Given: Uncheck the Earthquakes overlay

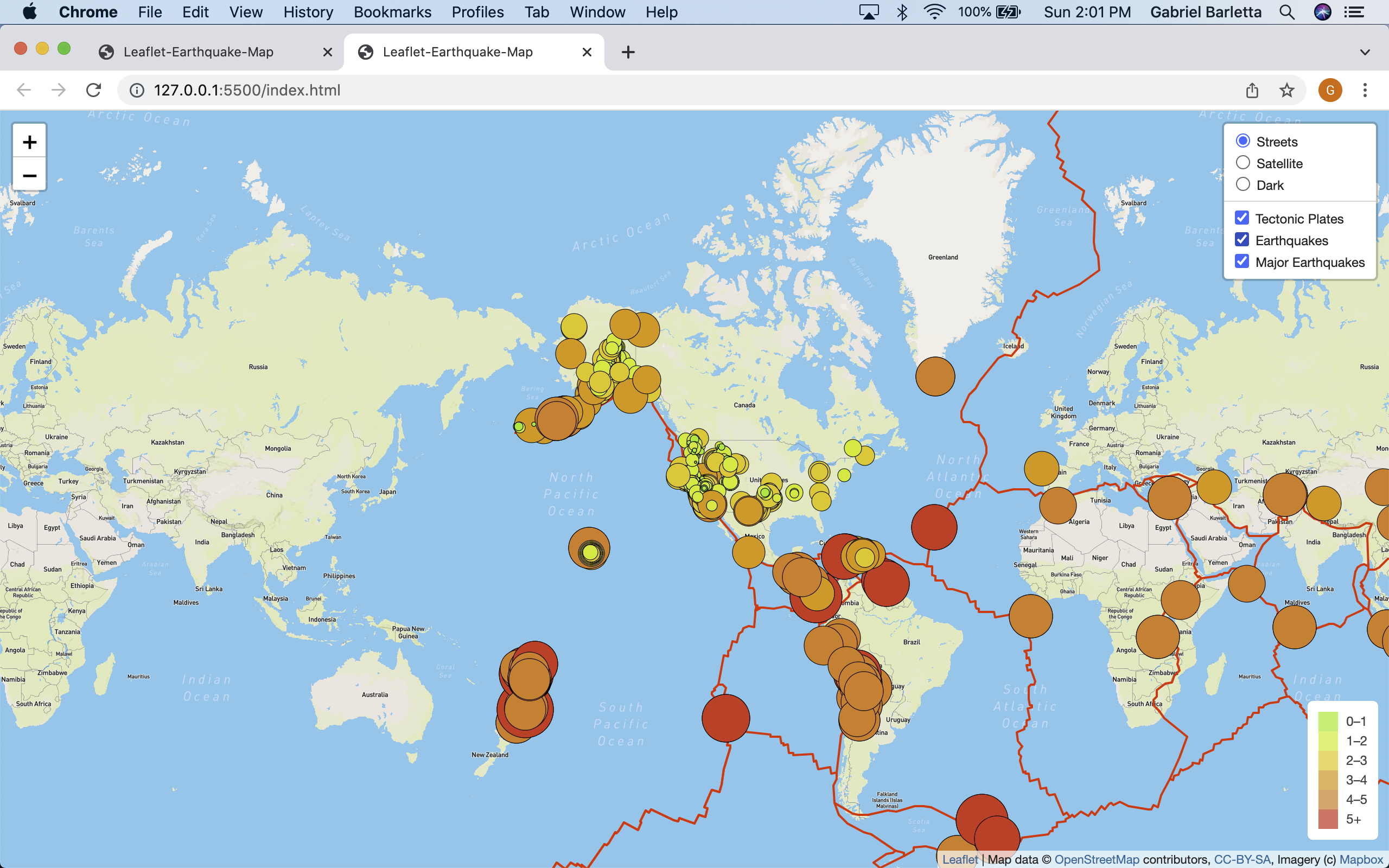Looking at the screenshot, I should pyautogui.click(x=1241, y=240).
